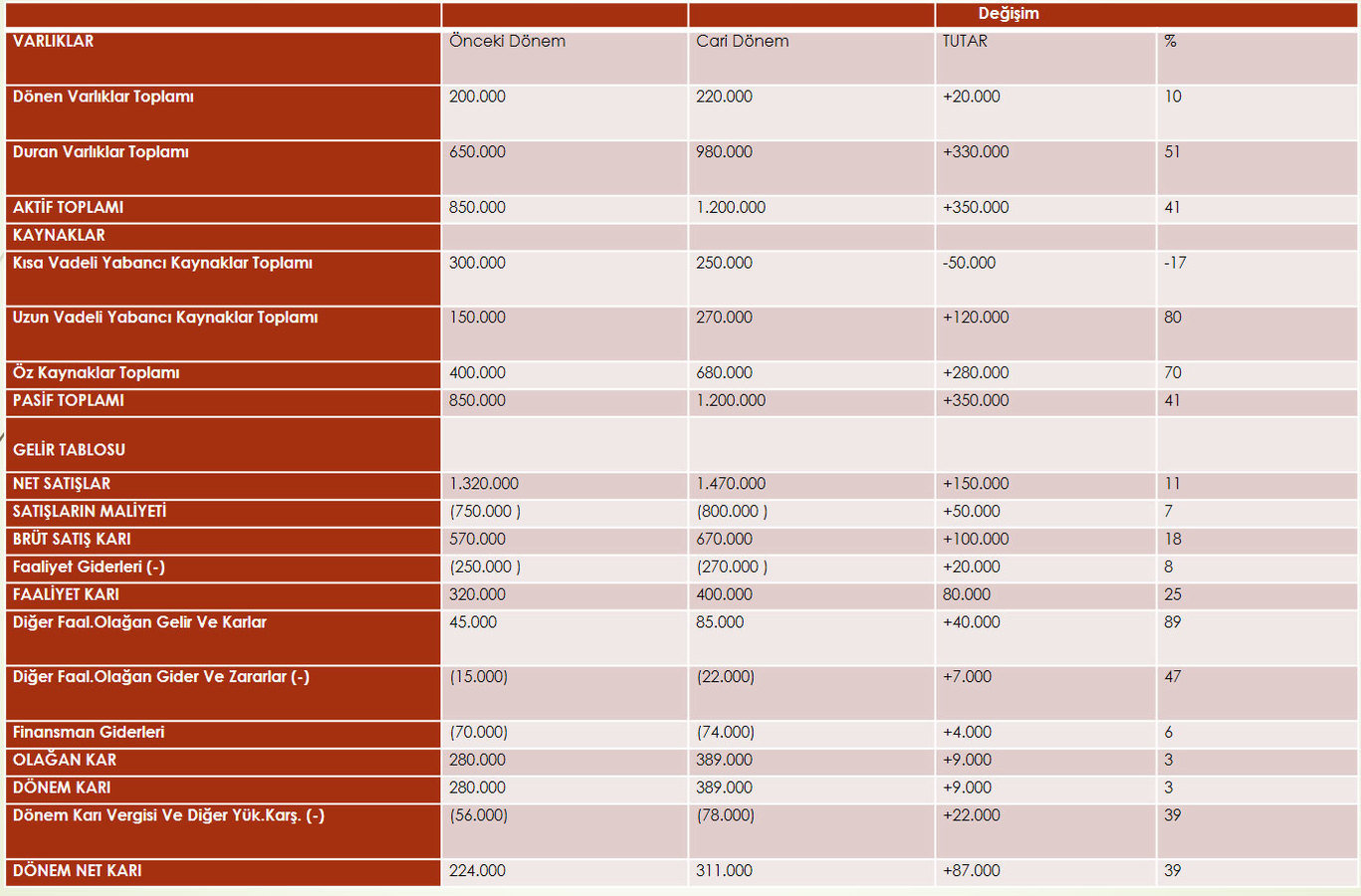Select the 45.000 cell
1361x896 pixels.
pyautogui.click(x=473, y=622)
